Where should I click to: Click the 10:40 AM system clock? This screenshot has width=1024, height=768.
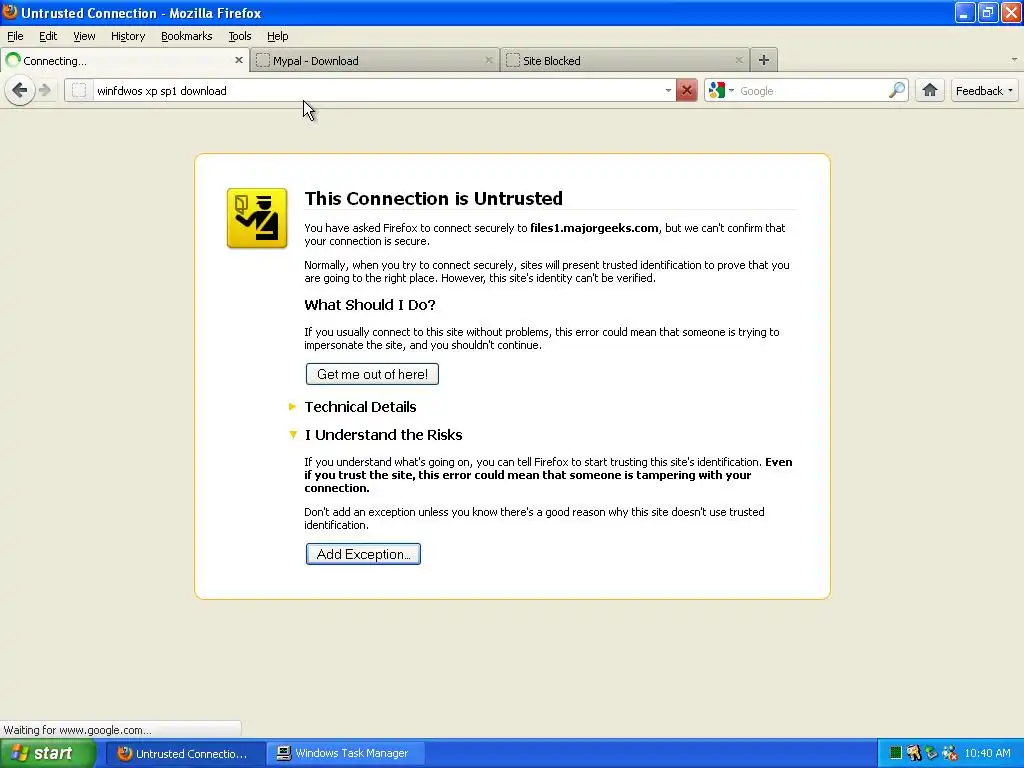(x=987, y=753)
